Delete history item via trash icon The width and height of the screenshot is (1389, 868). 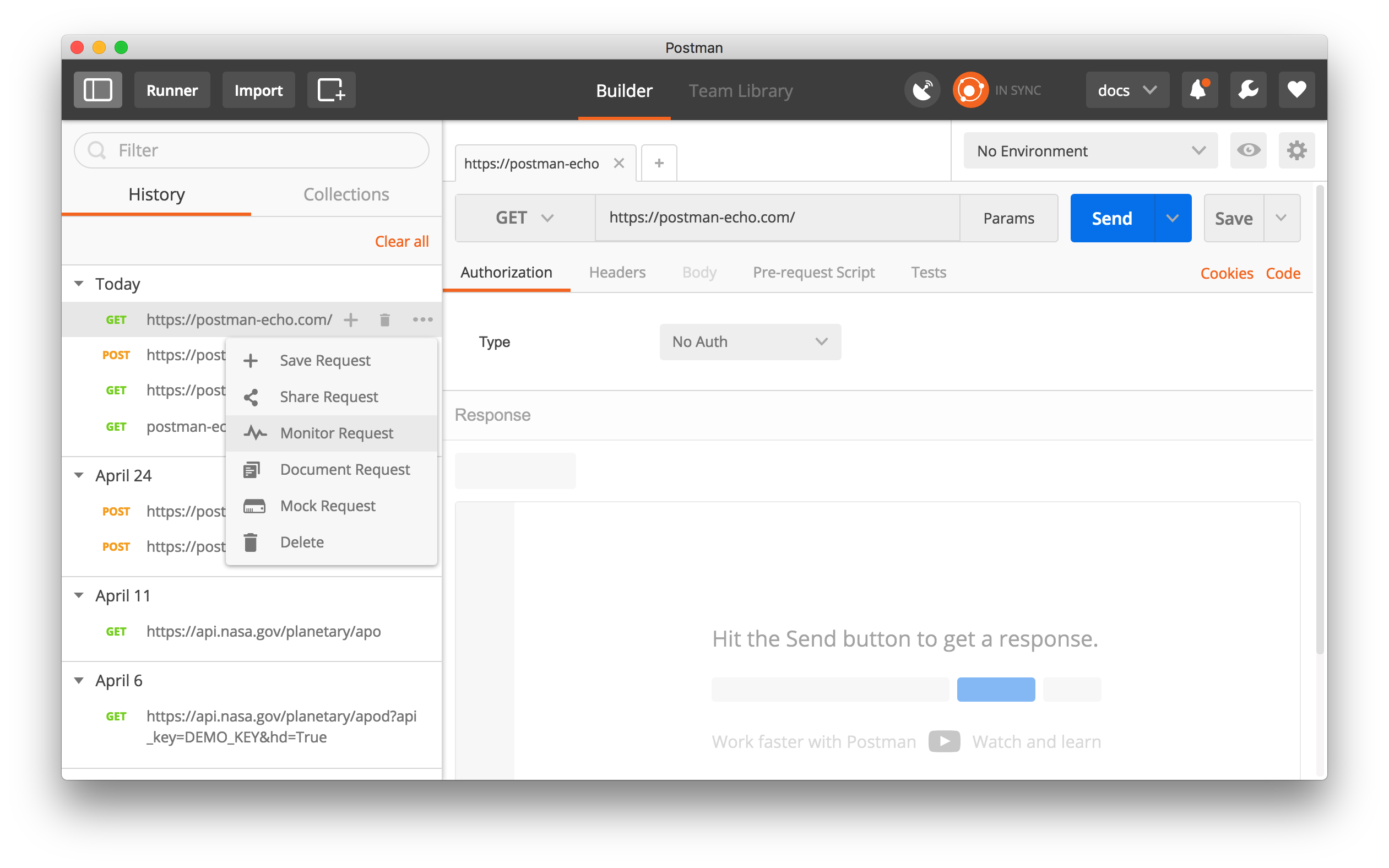tap(384, 320)
